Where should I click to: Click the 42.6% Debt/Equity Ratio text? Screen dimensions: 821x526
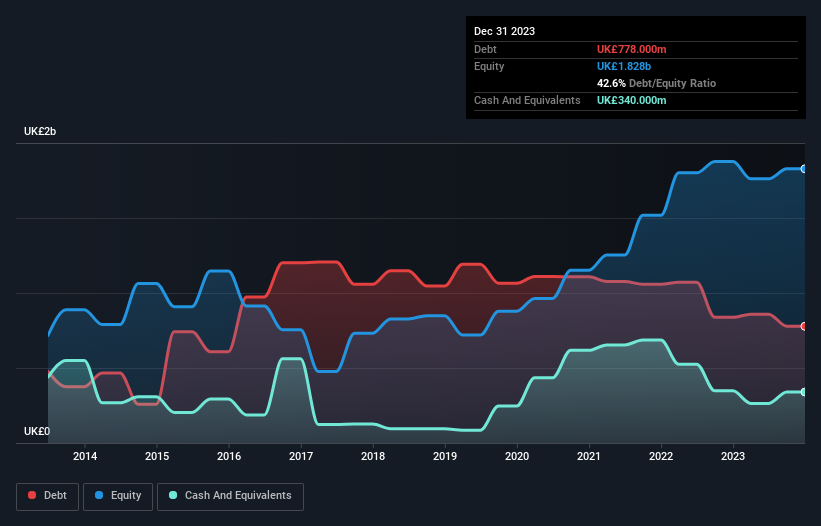coord(656,83)
